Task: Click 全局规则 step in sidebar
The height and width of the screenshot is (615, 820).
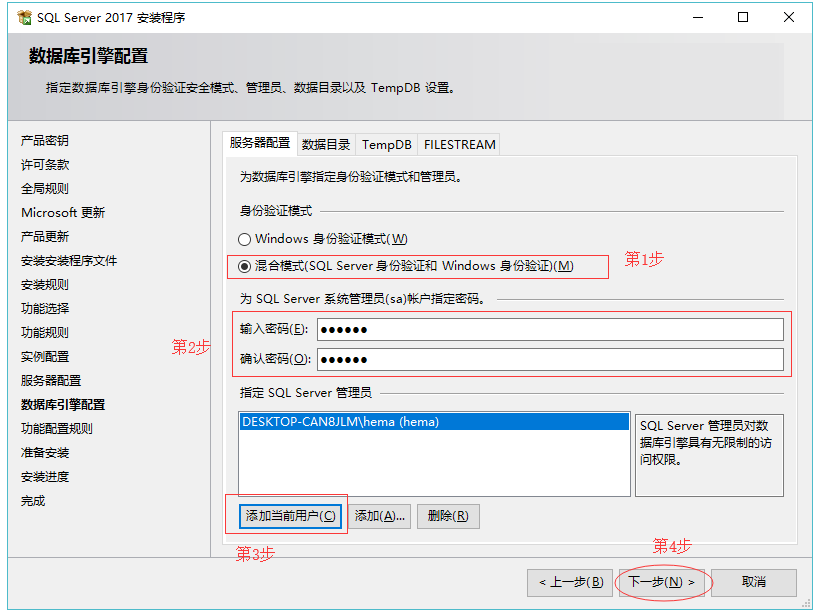Action: (45, 189)
